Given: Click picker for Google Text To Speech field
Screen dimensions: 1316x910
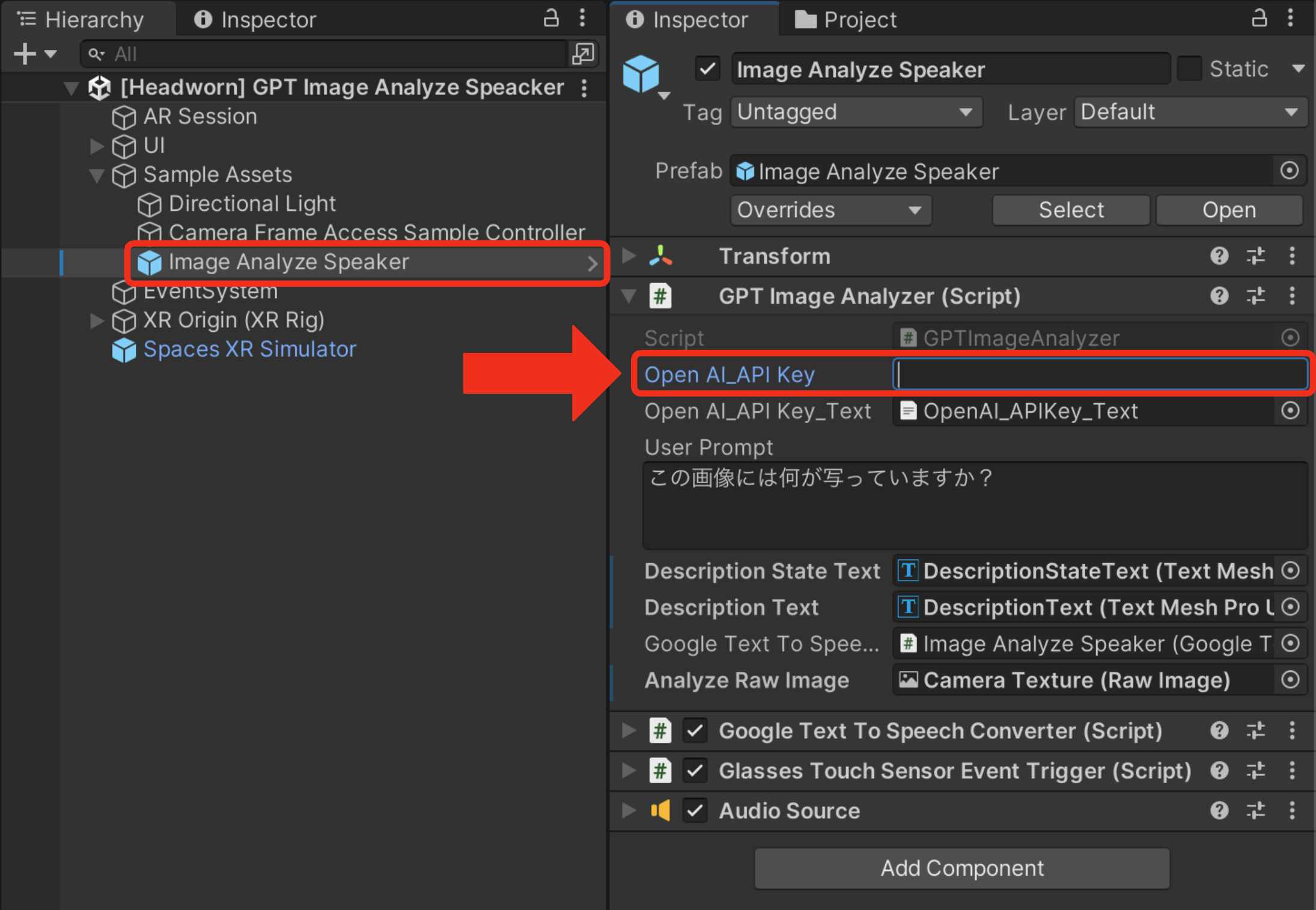Looking at the screenshot, I should pos(1290,644).
